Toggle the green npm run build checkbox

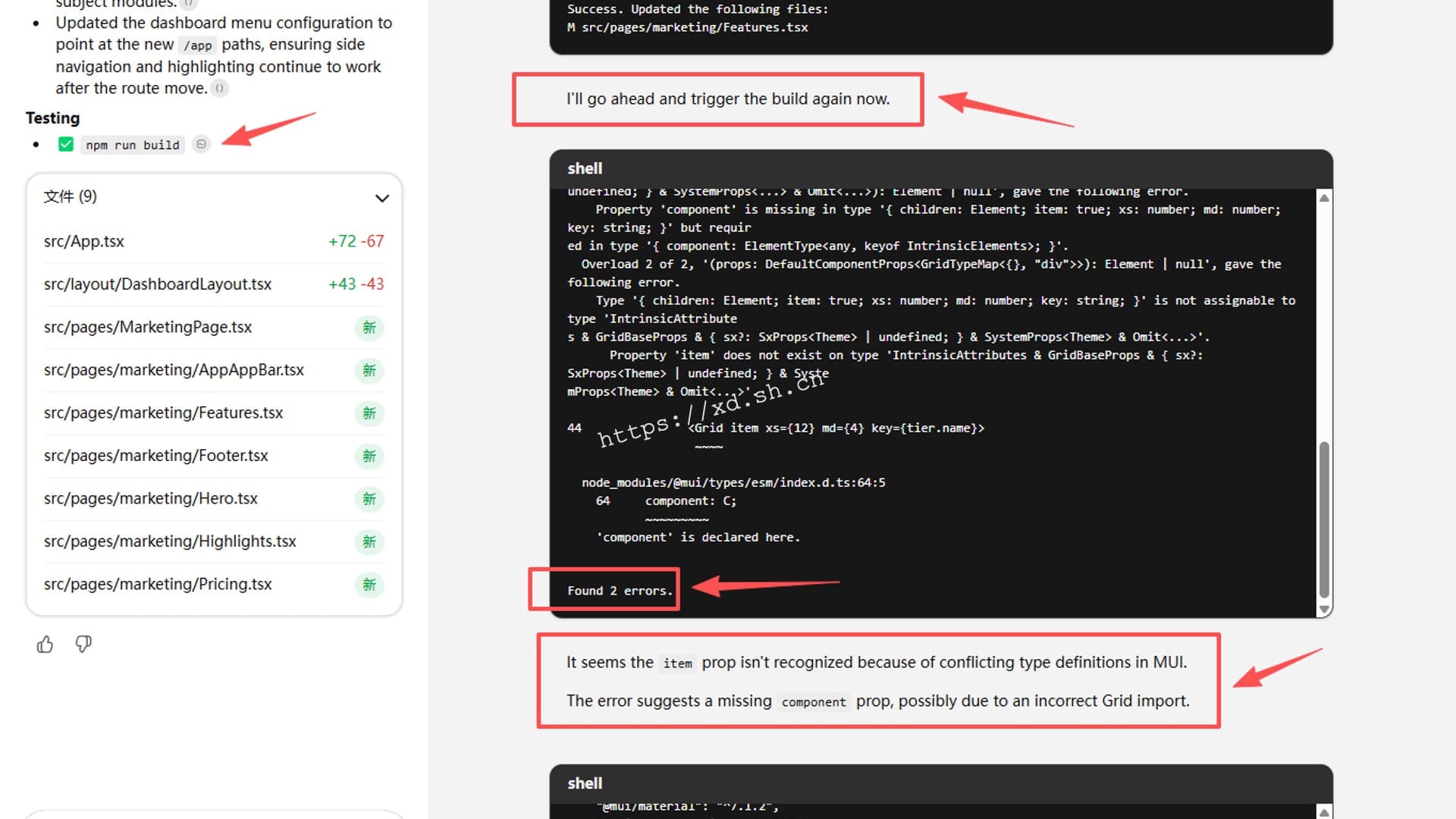66,144
